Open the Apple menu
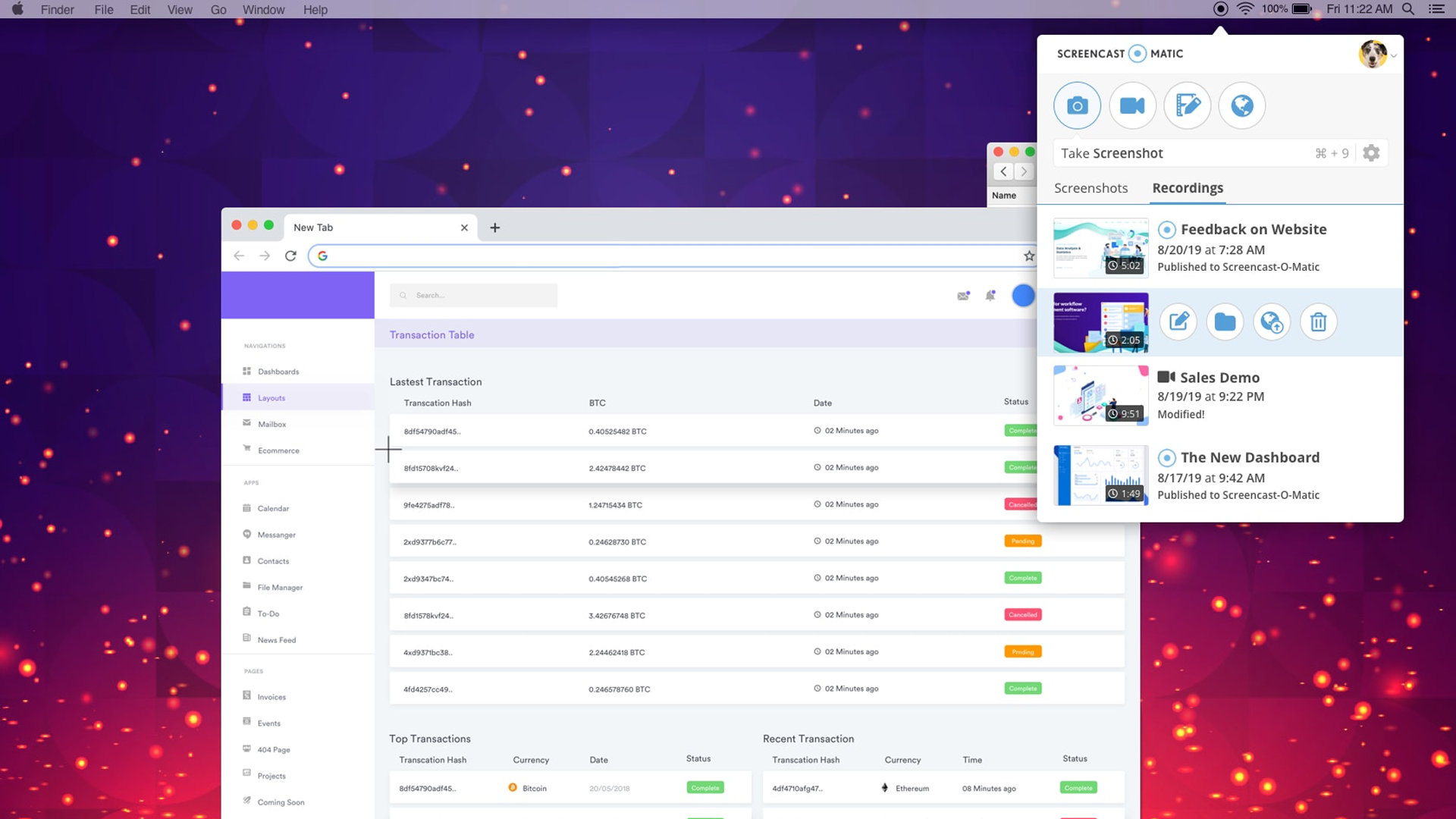Image resolution: width=1456 pixels, height=819 pixels. point(17,9)
